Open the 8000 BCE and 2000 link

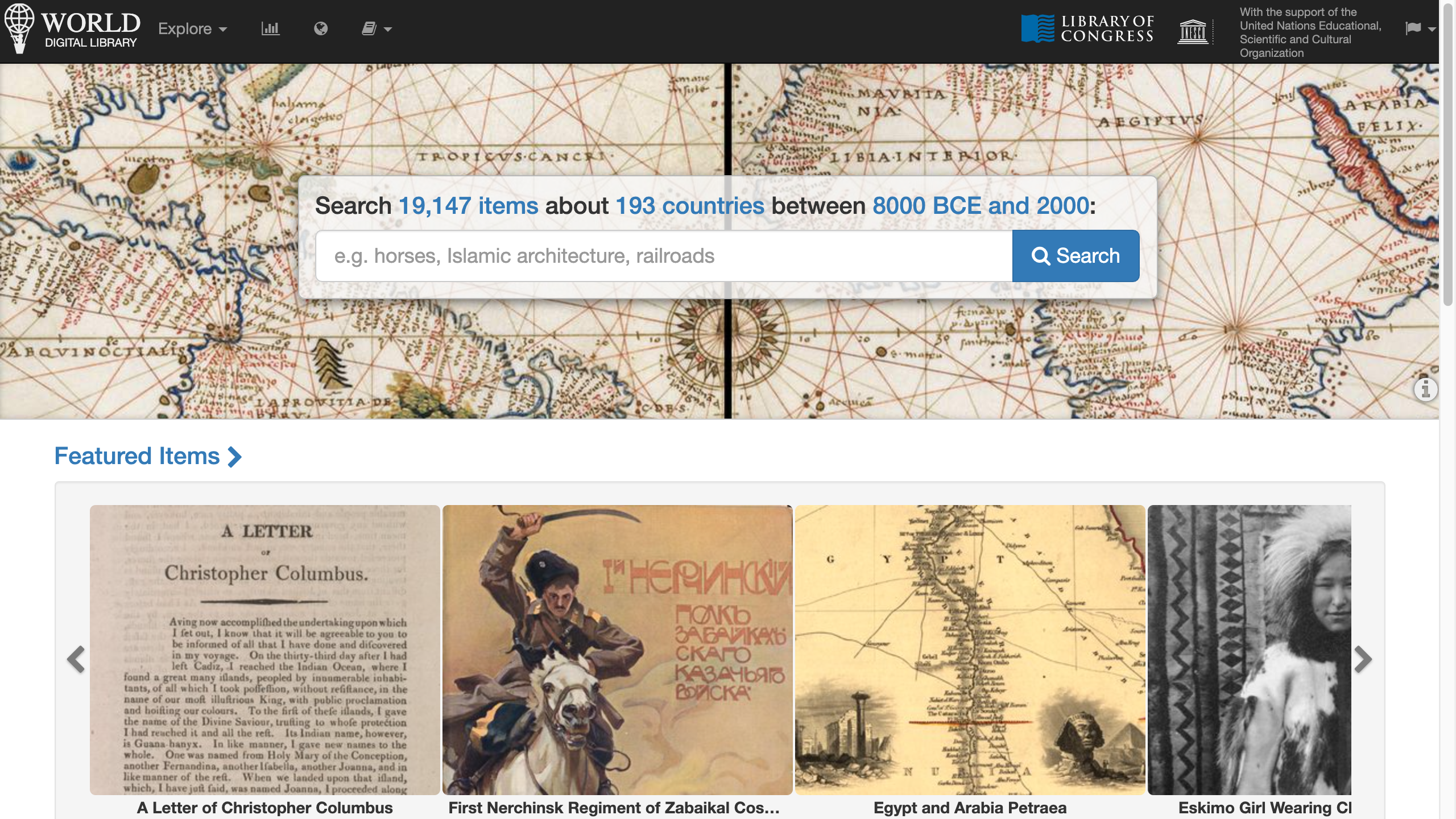pyautogui.click(x=981, y=206)
